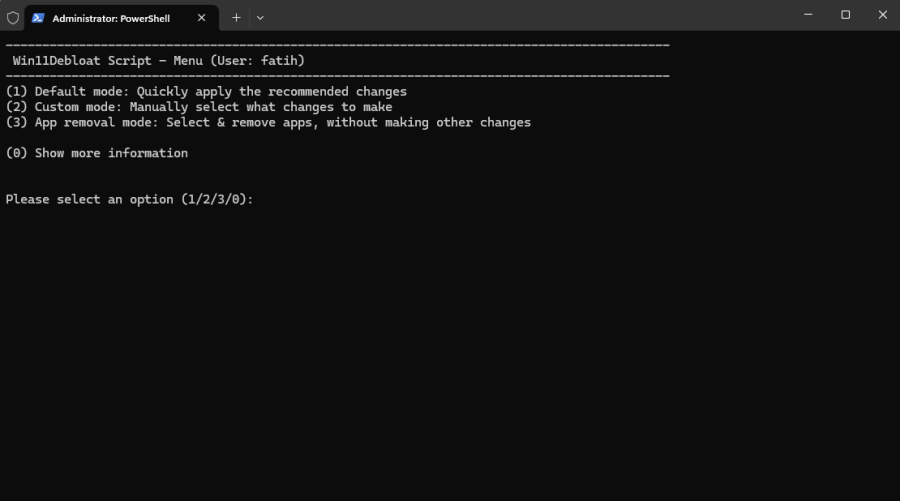
Task: Click the PowerShell icon on the tab
Action: (38, 17)
